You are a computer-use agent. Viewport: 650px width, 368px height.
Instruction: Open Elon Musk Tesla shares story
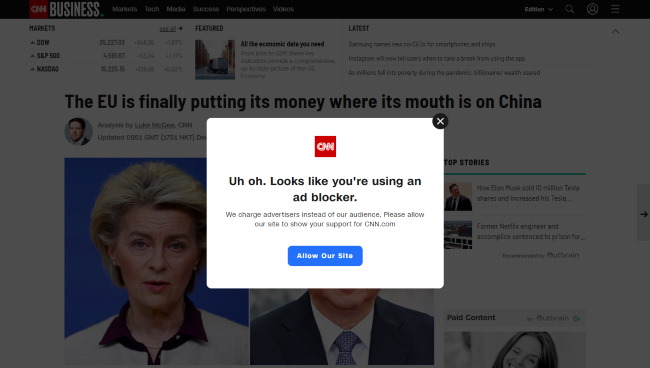(x=528, y=193)
